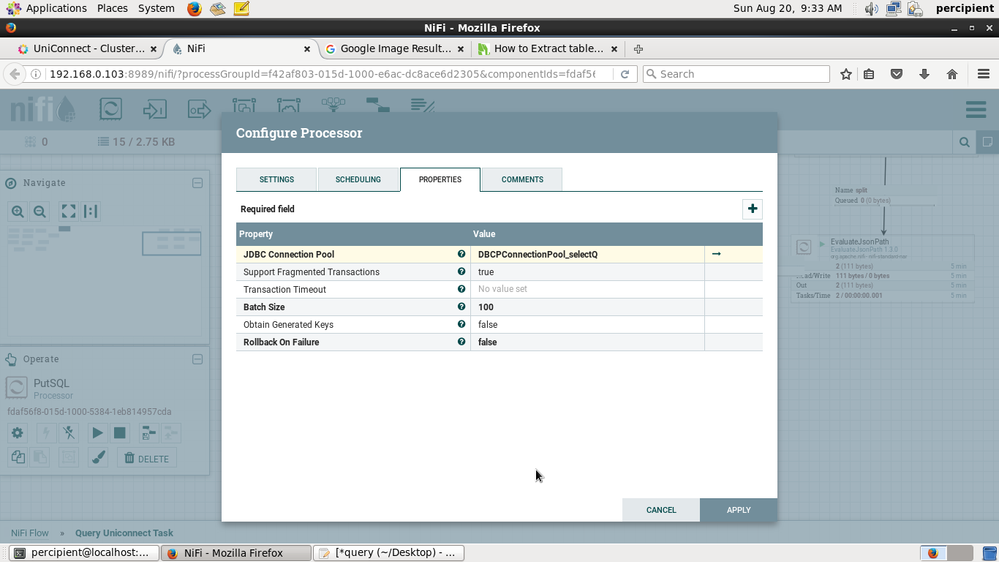Go to JDBC Connection Pool controller service arrow
This screenshot has width=999, height=562.
716,254
